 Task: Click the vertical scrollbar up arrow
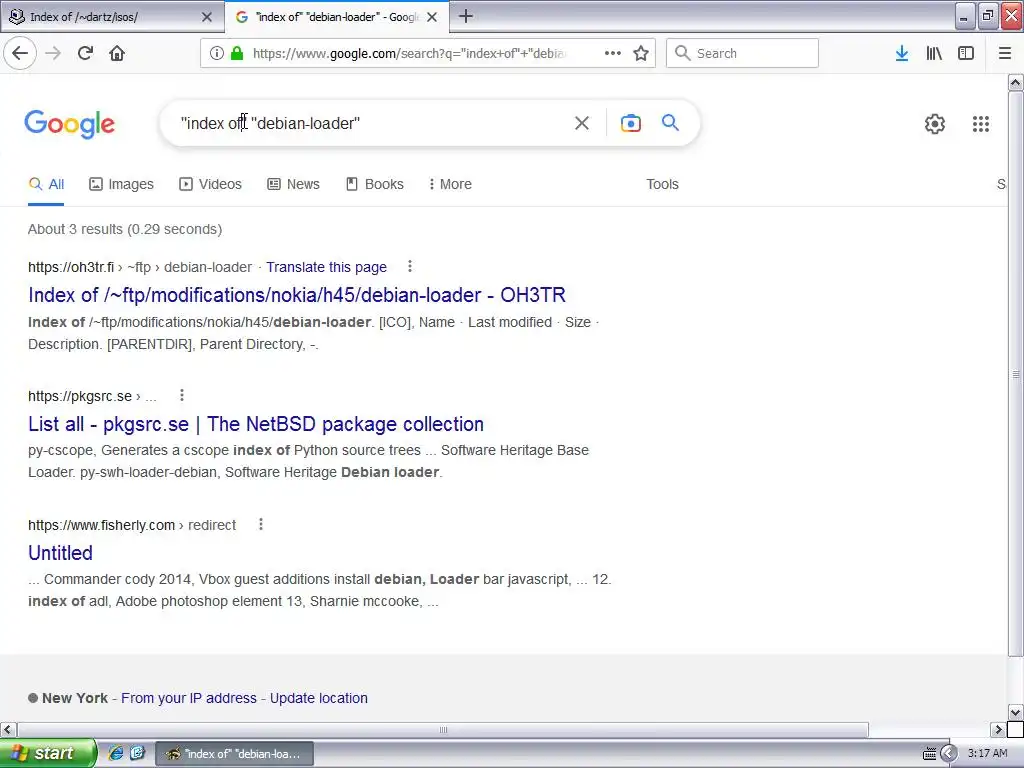pyautogui.click(x=1015, y=82)
